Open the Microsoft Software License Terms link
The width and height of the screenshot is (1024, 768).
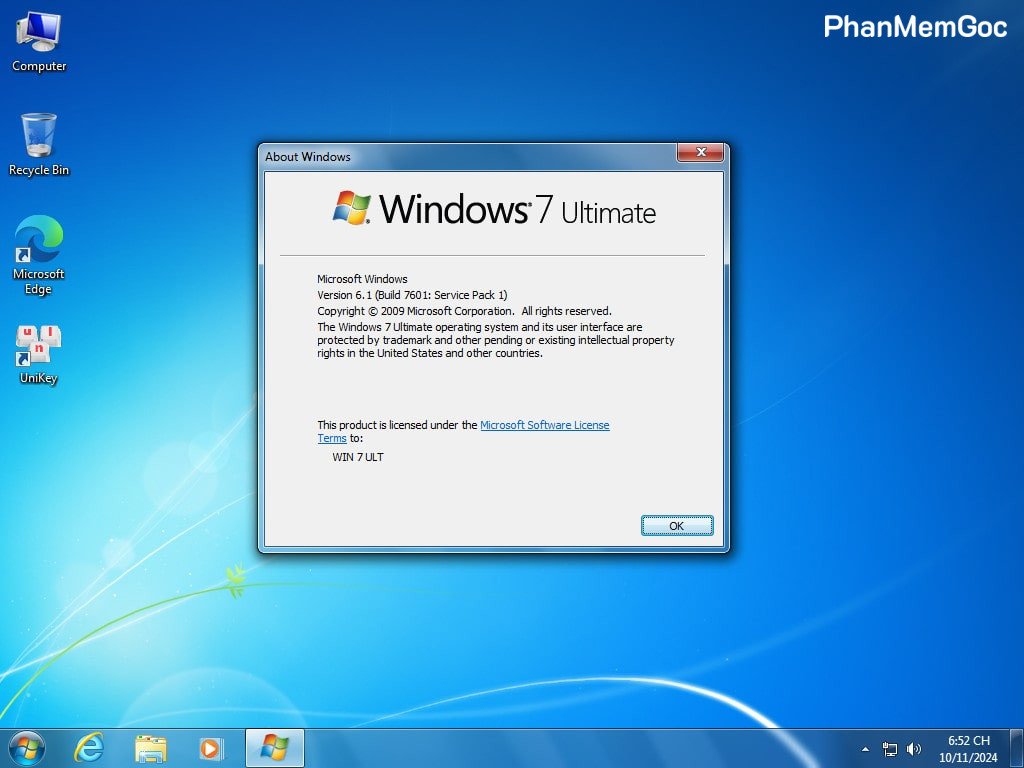point(544,425)
